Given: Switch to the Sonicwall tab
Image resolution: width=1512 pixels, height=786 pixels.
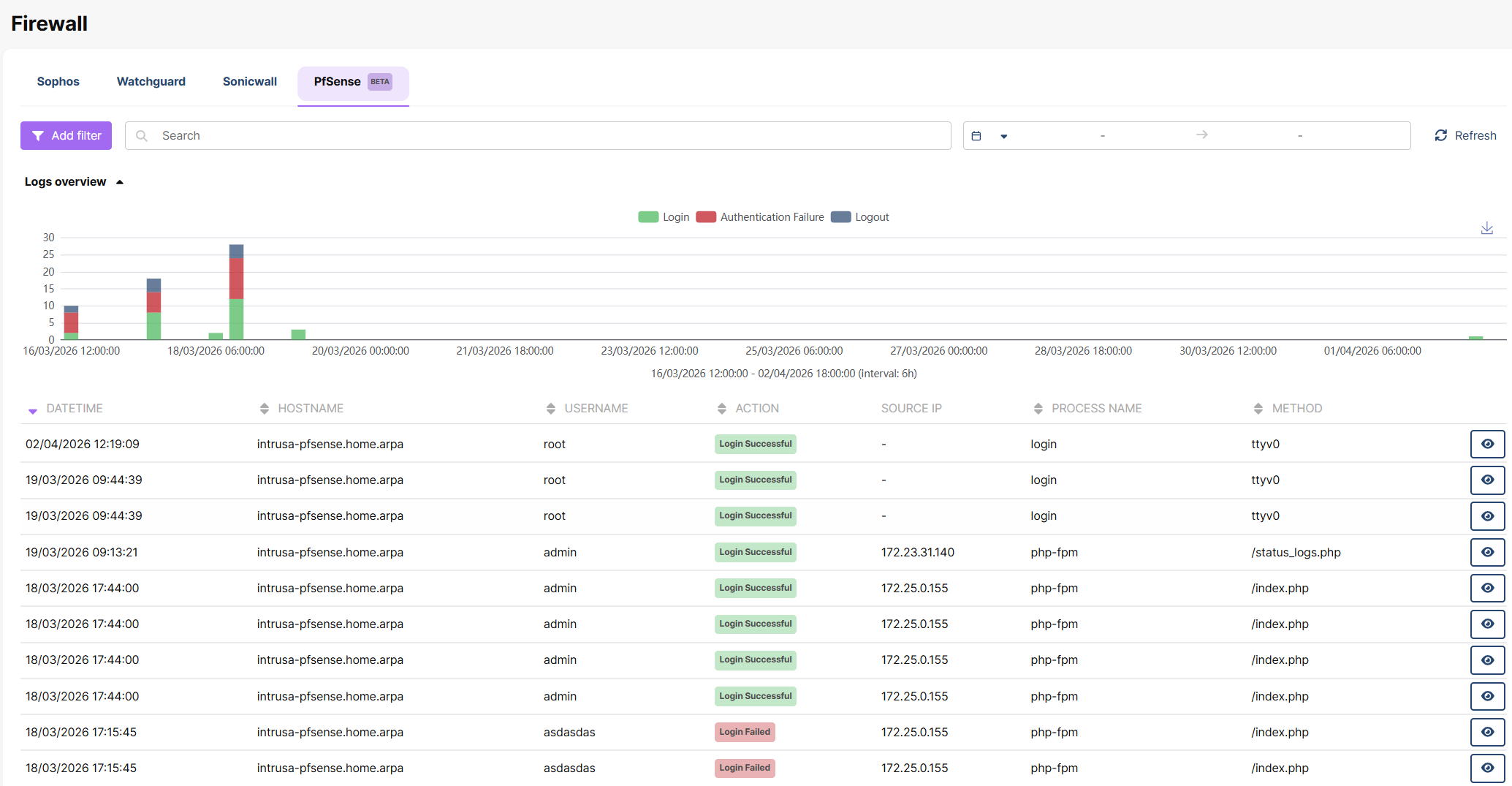Looking at the screenshot, I should coord(250,82).
